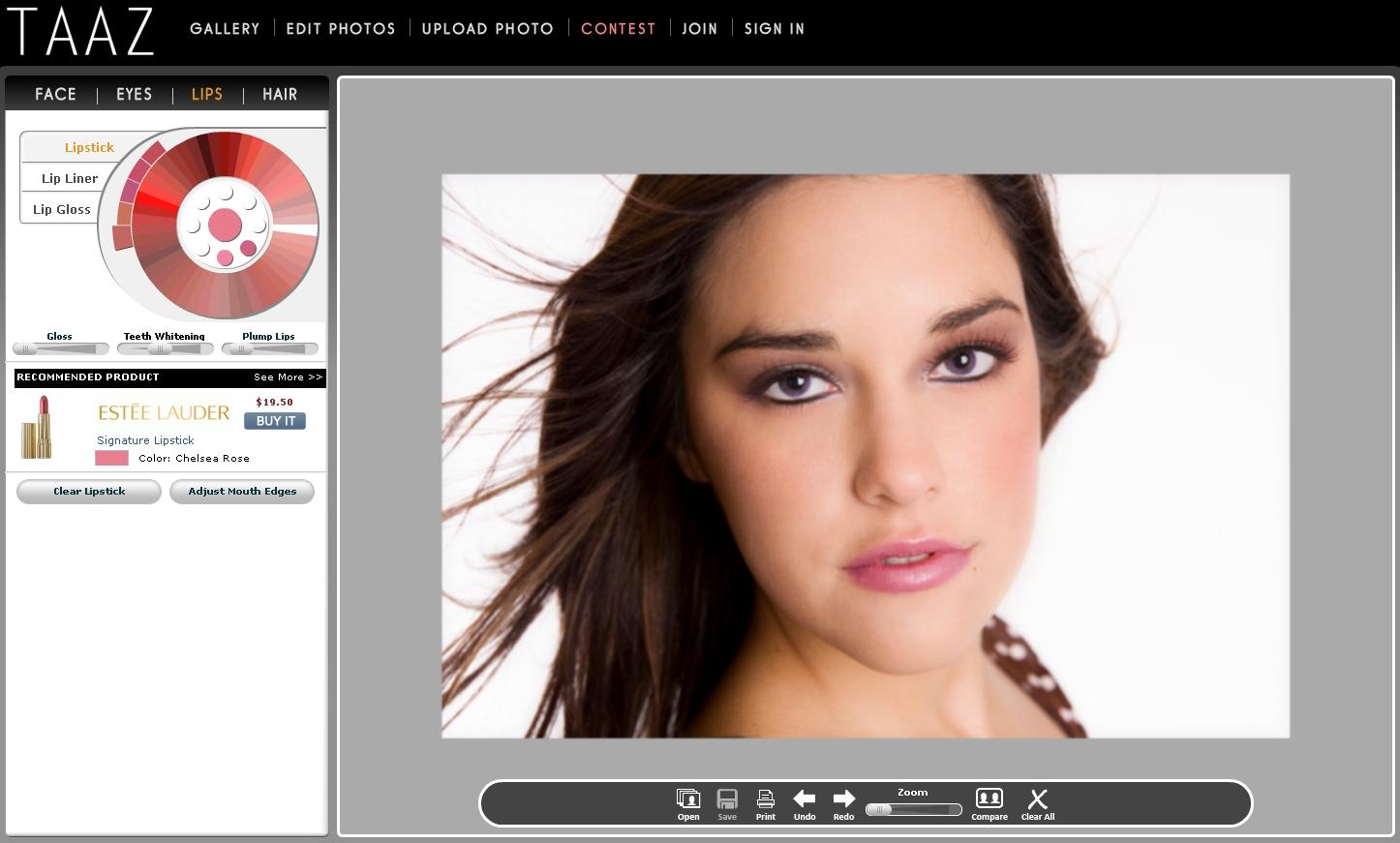Click the Recommended Product header
Viewport: 1400px width, 843px height.
pos(88,377)
